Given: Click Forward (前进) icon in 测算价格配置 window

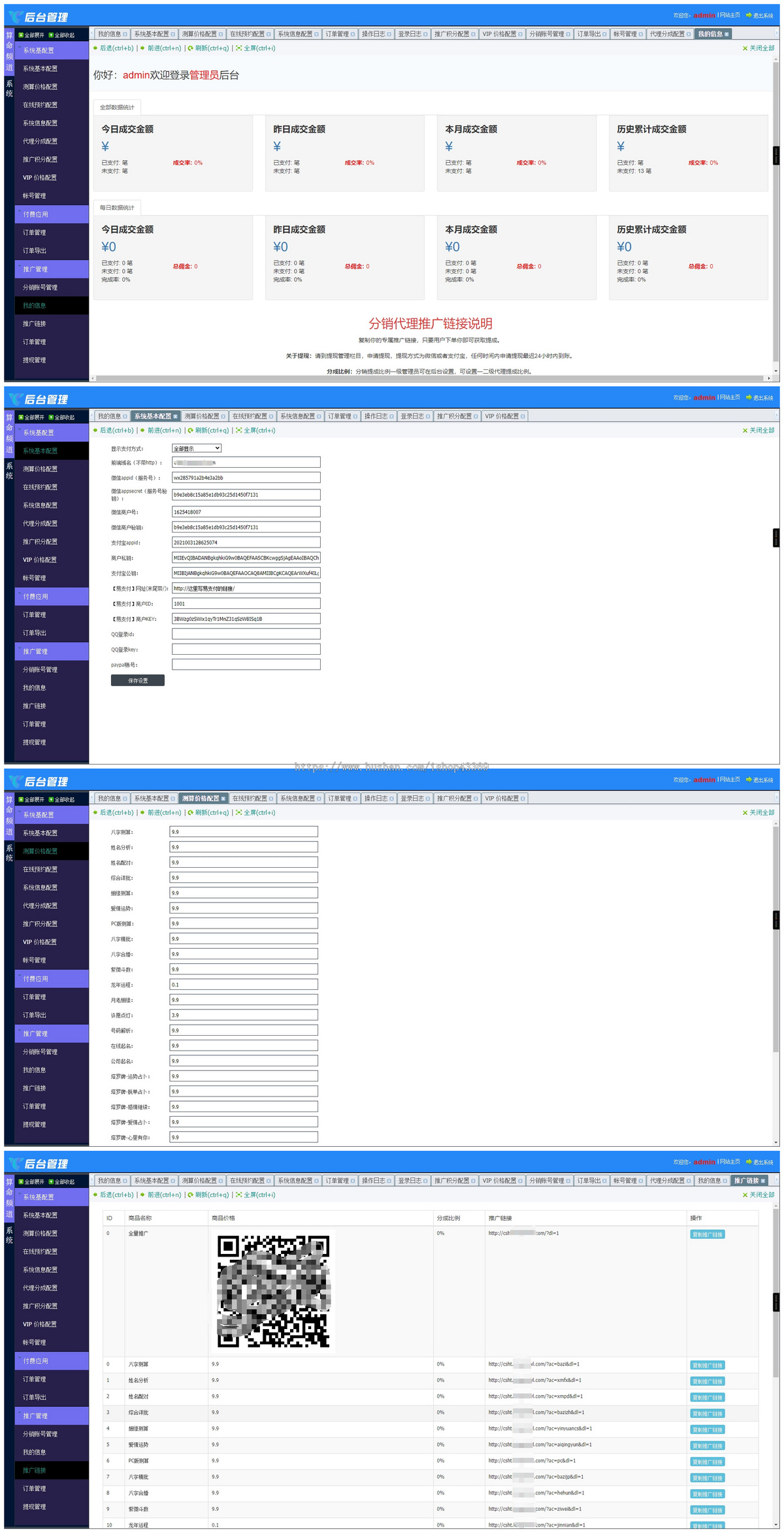Looking at the screenshot, I should [x=142, y=813].
